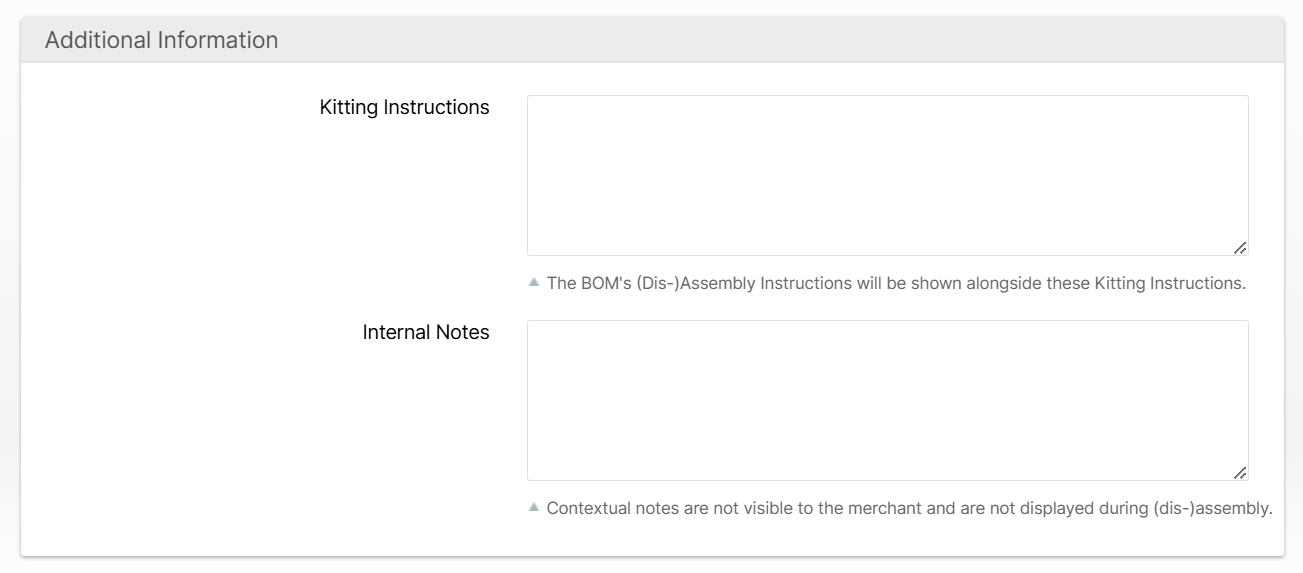1303x573 pixels.
Task: Click "Kitting Instructions." ending the BOM hint
Action: [x=1170, y=283]
